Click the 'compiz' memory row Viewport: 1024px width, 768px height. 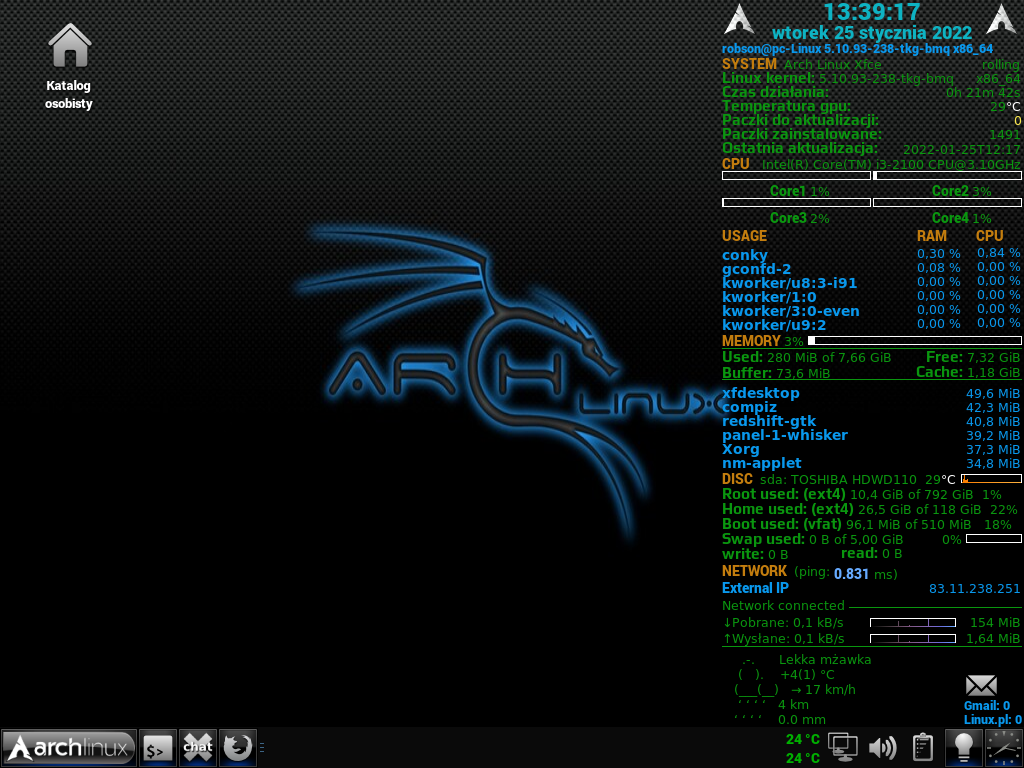[871, 407]
